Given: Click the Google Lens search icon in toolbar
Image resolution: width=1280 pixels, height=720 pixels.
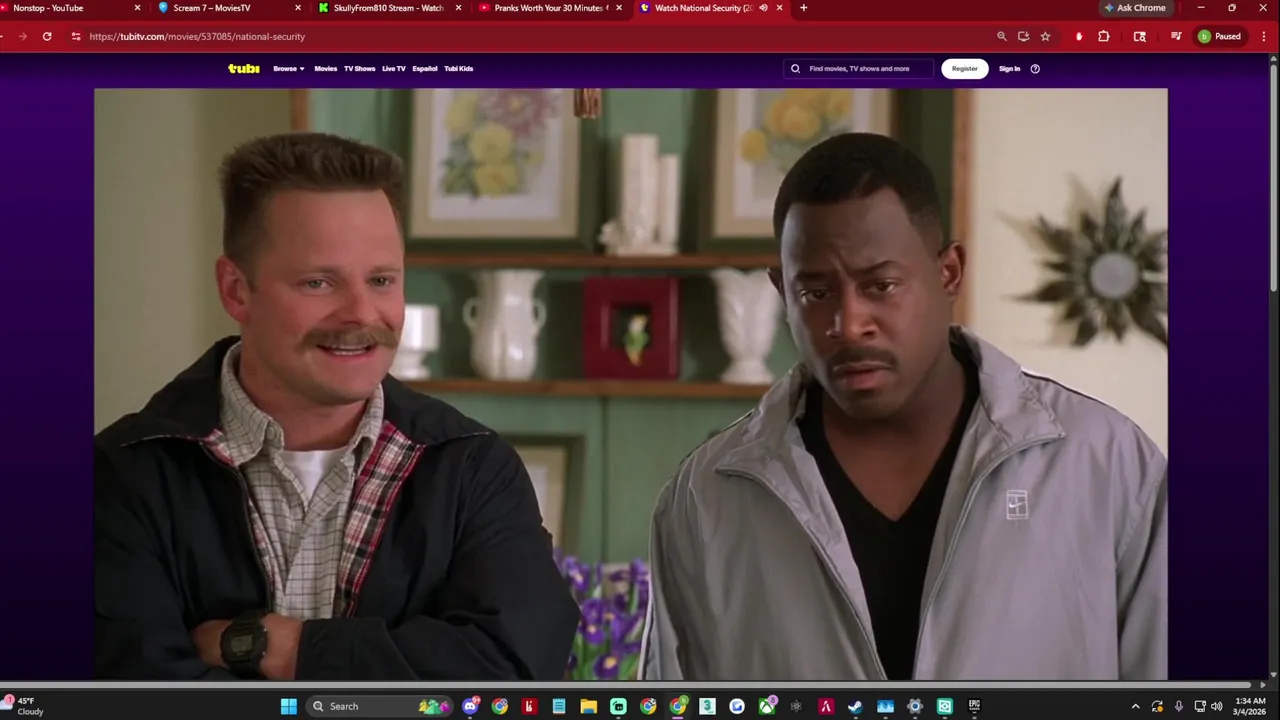Looking at the screenshot, I should (1139, 36).
